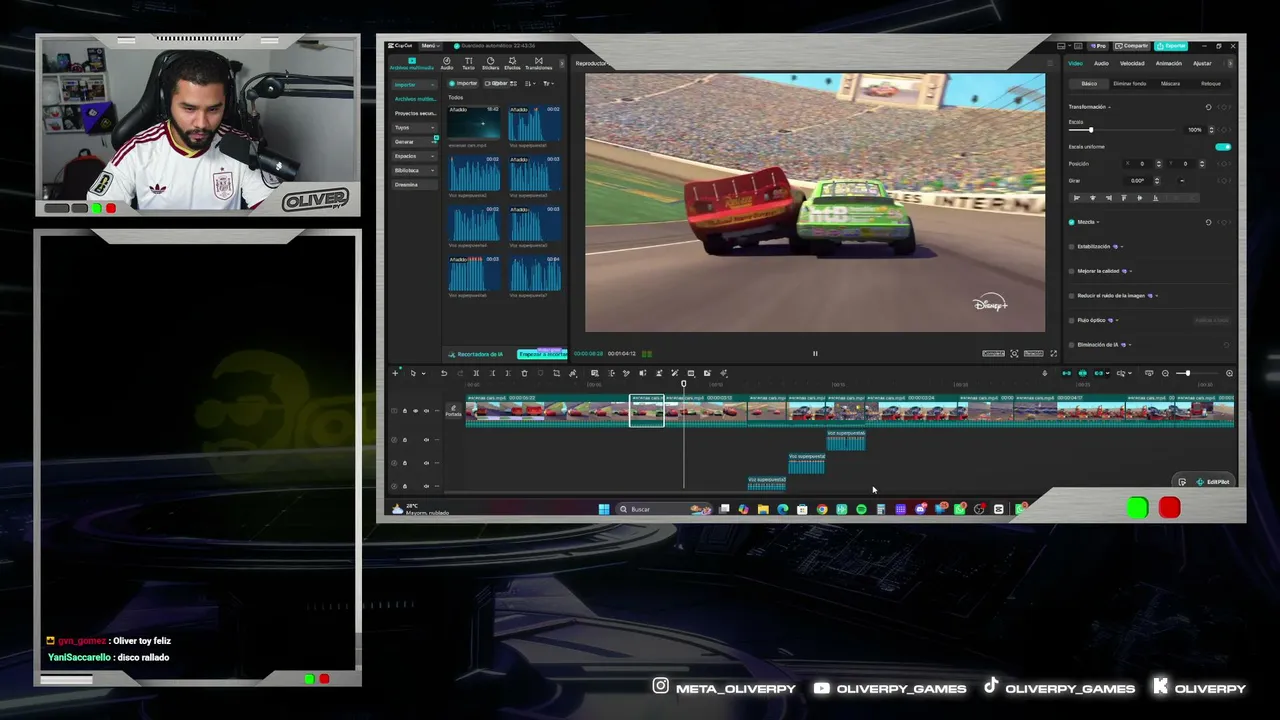
Task: Expand the player to fullscreen
Action: [1053, 353]
